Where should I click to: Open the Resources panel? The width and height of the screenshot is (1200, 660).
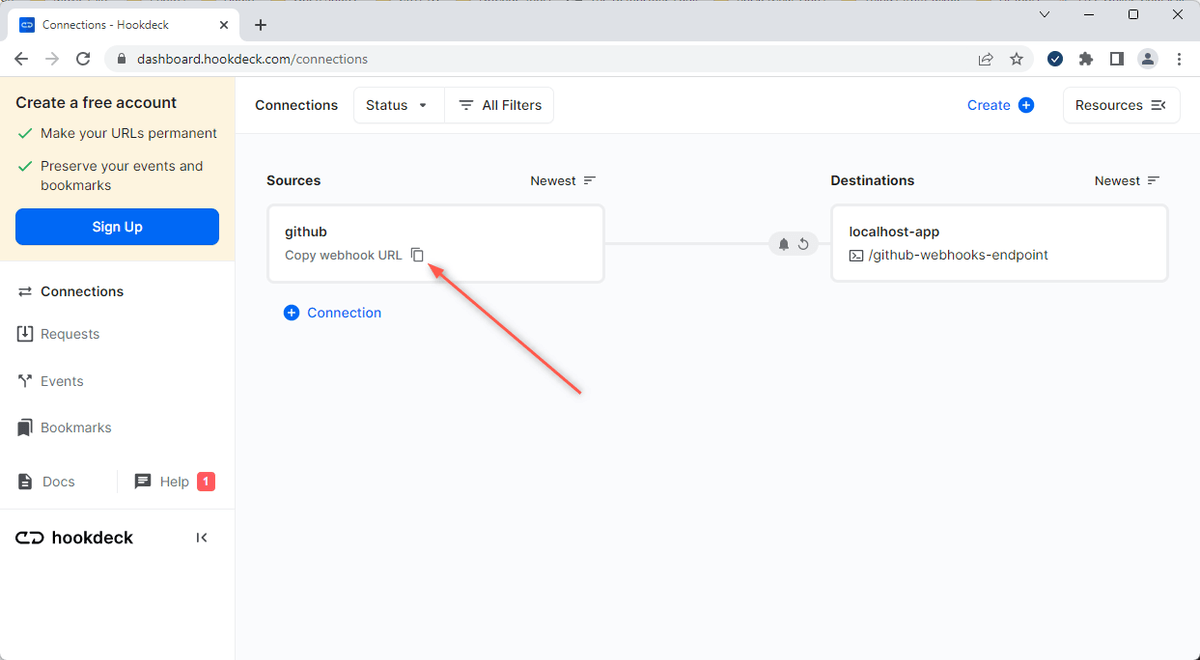[1121, 105]
